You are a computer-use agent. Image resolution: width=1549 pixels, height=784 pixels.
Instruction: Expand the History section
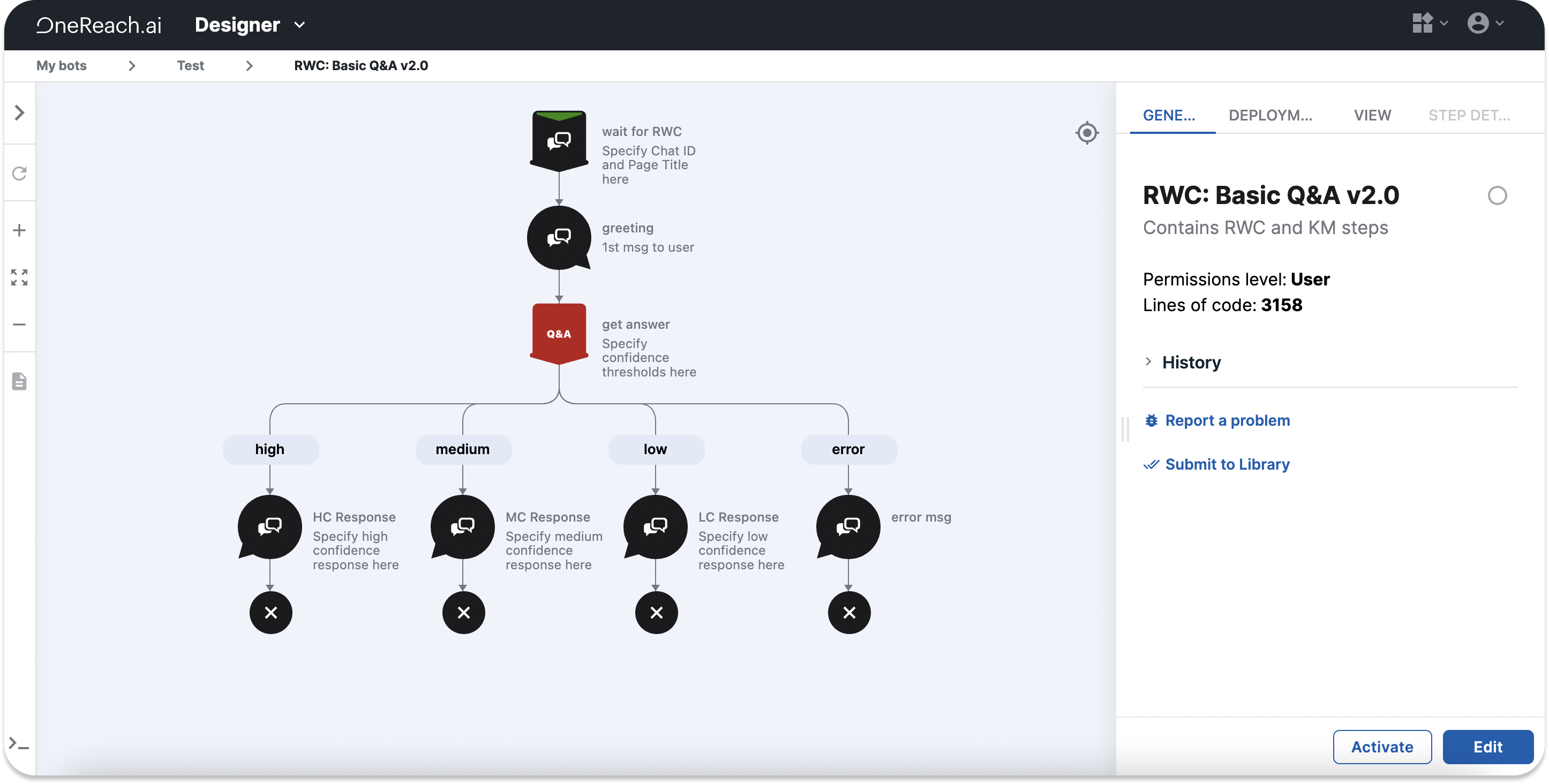pyautogui.click(x=1191, y=362)
